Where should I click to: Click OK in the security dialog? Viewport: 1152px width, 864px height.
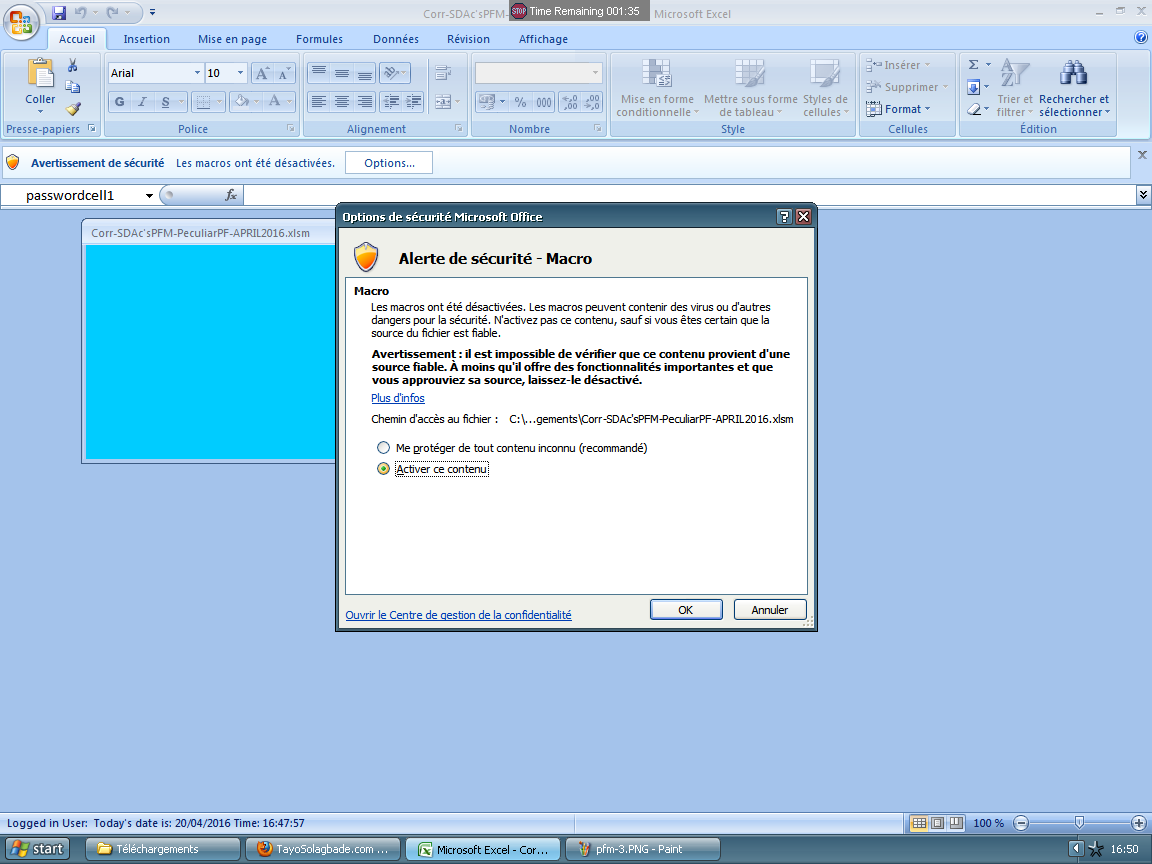(x=686, y=610)
